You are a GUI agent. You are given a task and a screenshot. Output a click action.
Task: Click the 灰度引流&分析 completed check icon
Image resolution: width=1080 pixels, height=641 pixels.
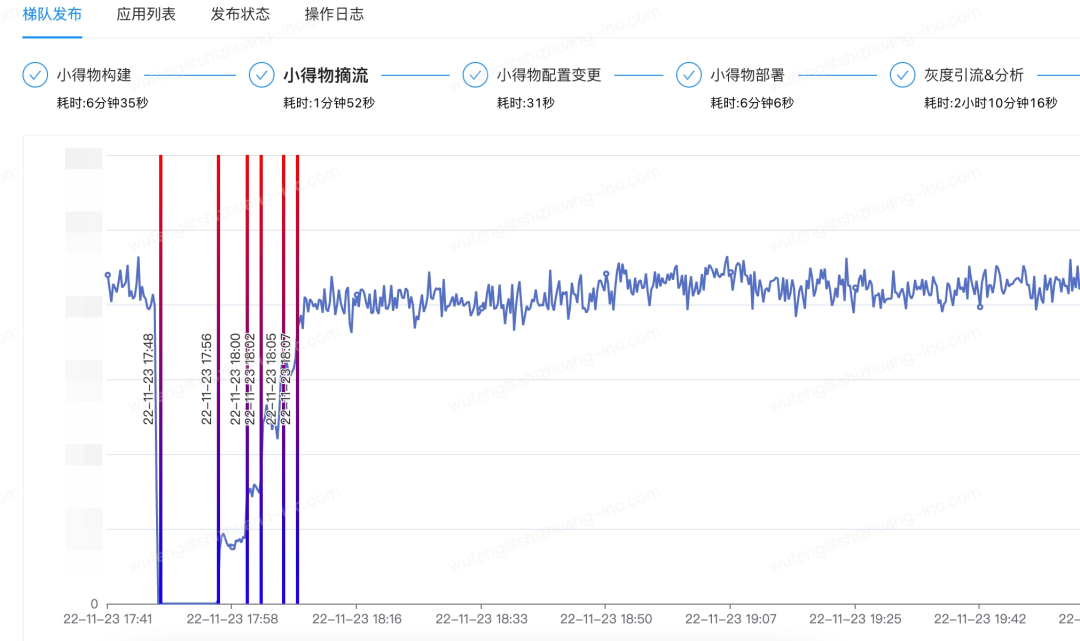point(903,75)
